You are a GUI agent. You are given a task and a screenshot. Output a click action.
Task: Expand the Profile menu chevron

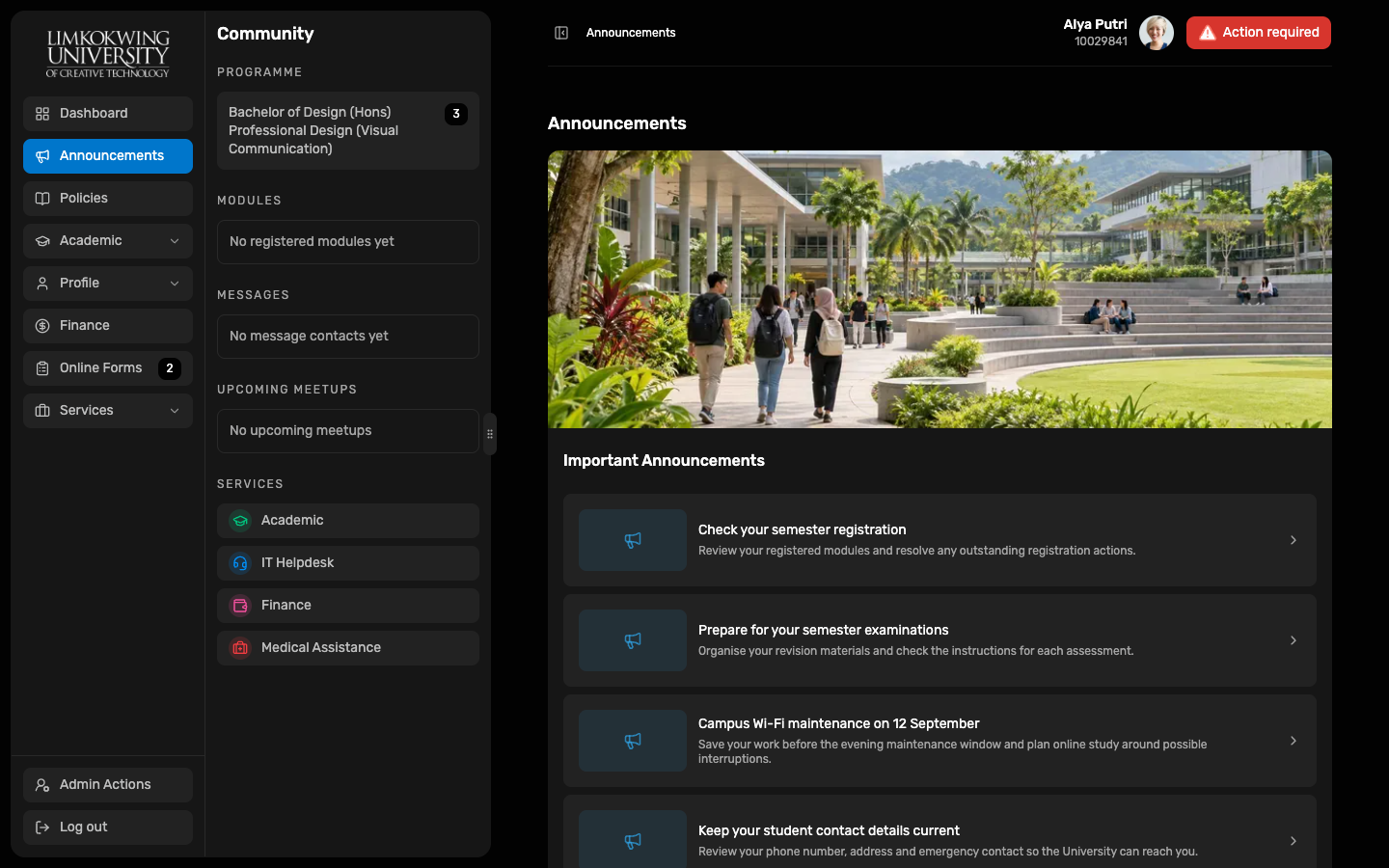pos(175,284)
